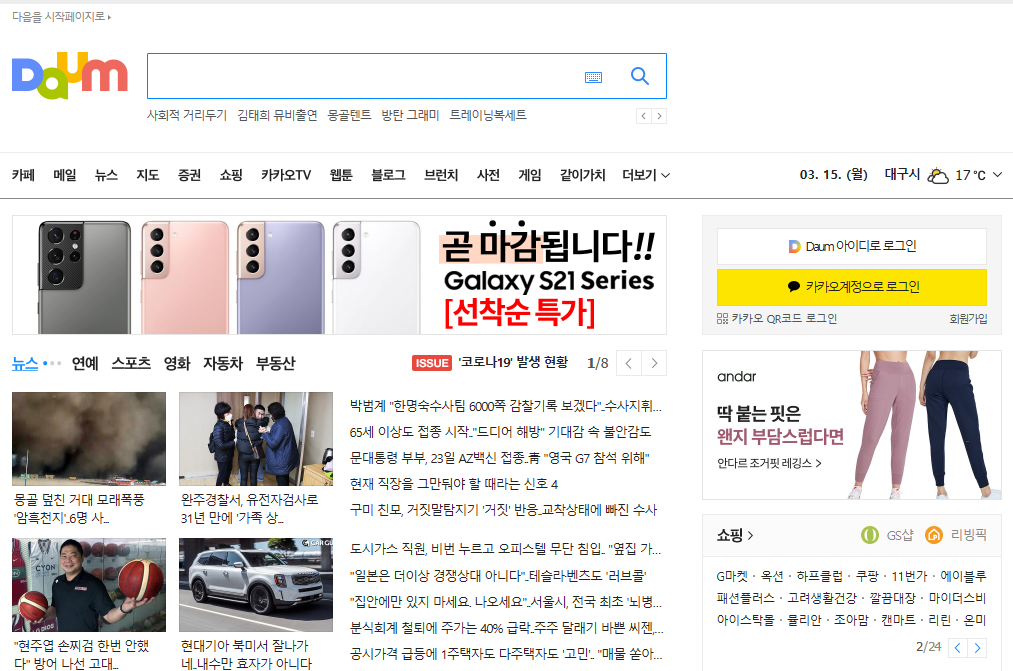Select the 스포츠 tab
The height and width of the screenshot is (671, 1013).
(131, 364)
